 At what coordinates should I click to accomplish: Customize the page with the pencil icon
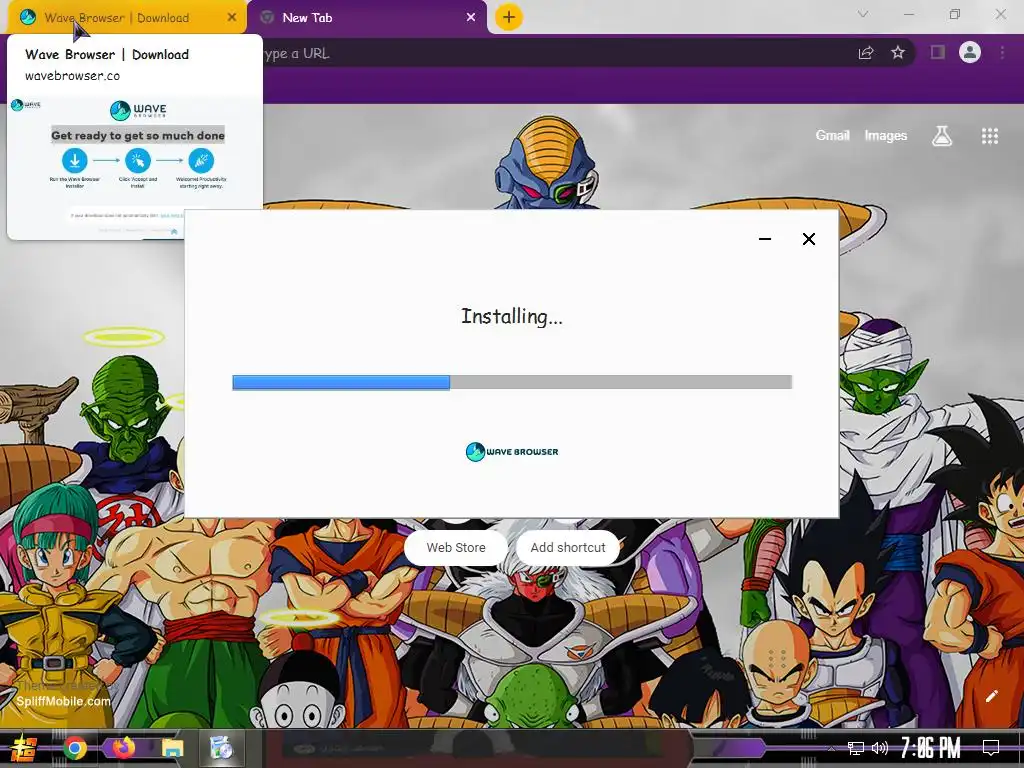[991, 696]
